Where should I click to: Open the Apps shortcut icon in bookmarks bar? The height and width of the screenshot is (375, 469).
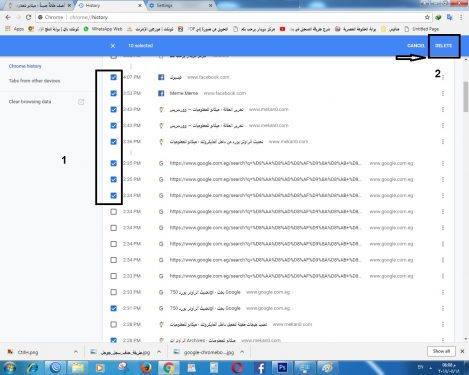coord(8,29)
